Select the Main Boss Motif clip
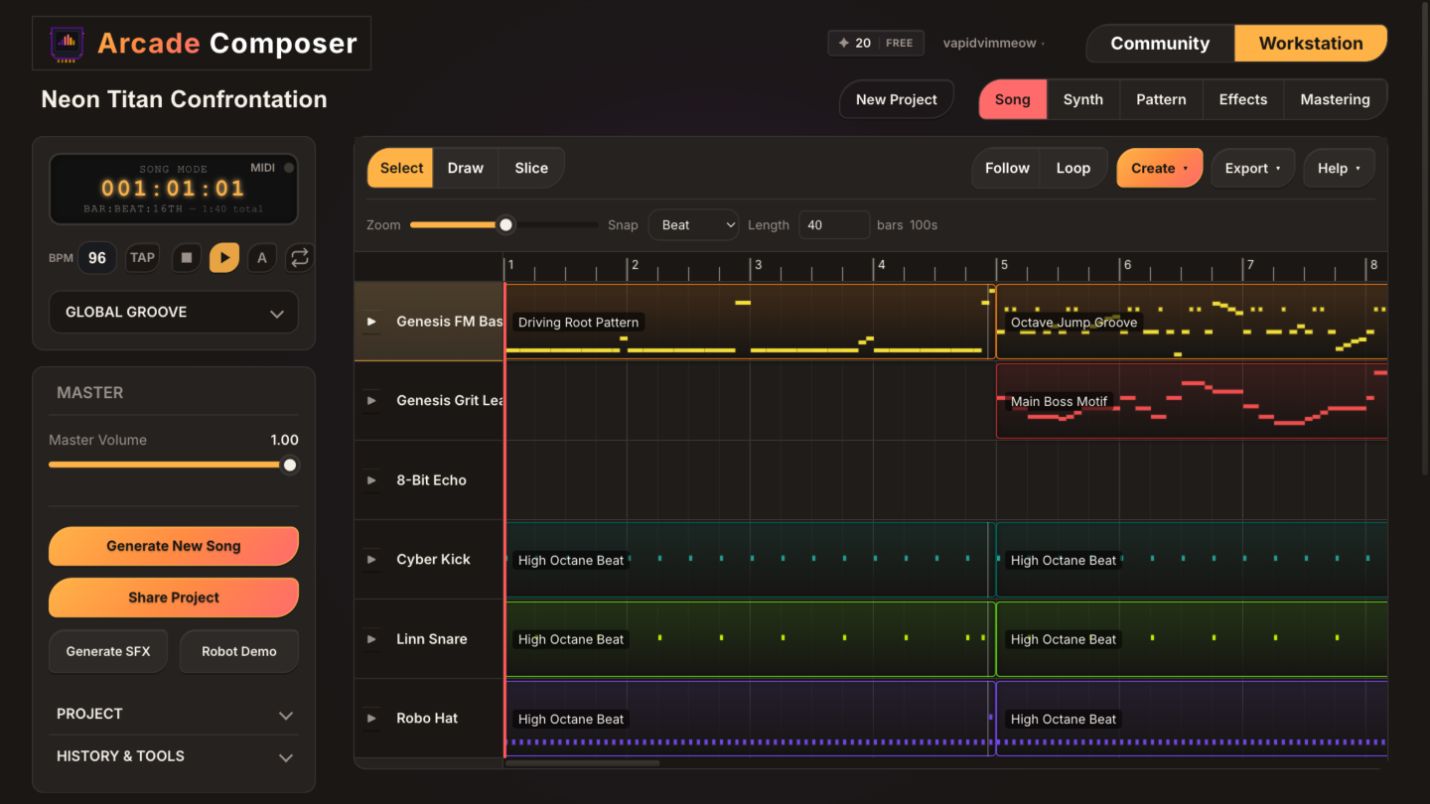 pyautogui.click(x=1192, y=401)
